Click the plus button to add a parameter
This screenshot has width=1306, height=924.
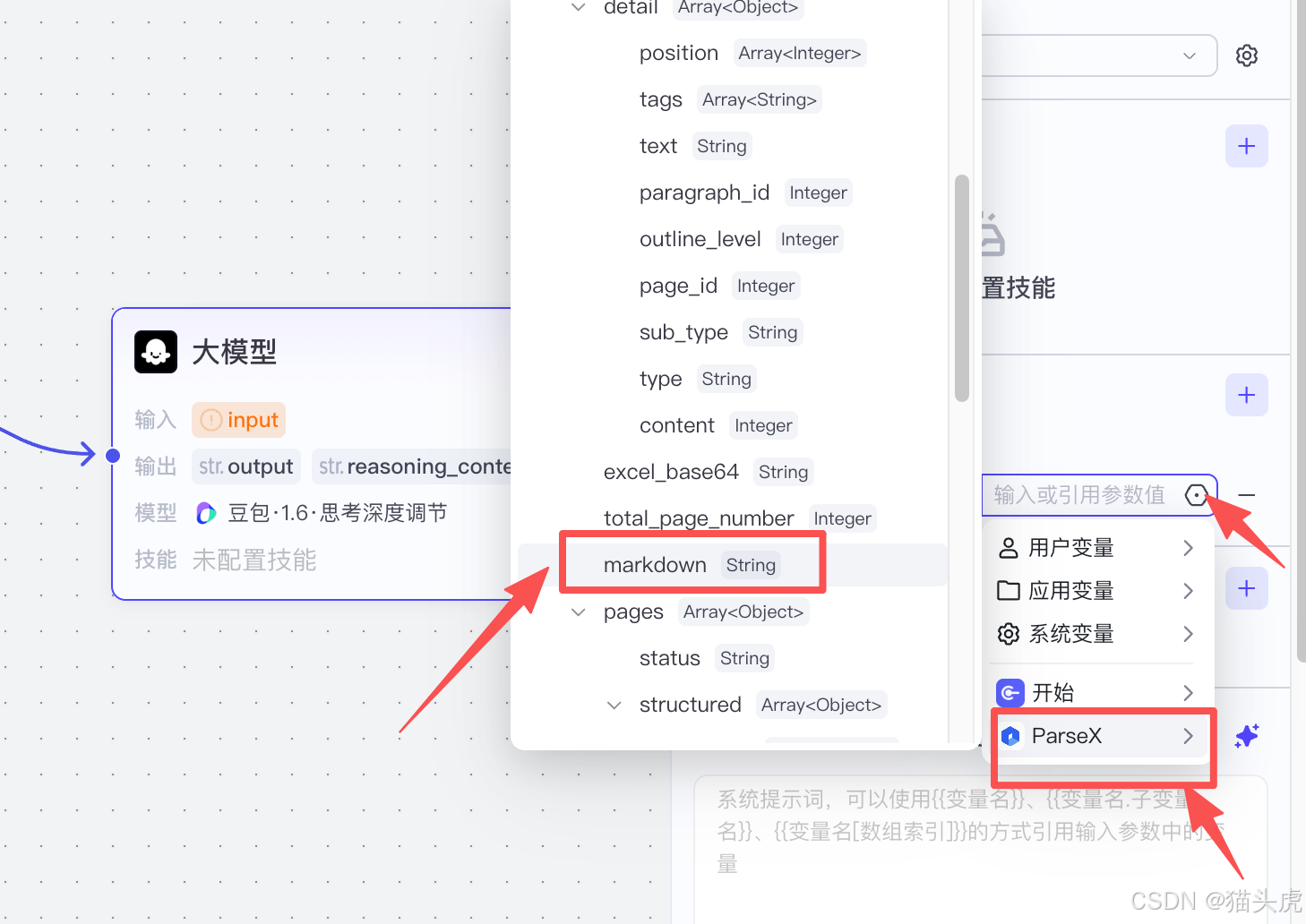click(1245, 395)
